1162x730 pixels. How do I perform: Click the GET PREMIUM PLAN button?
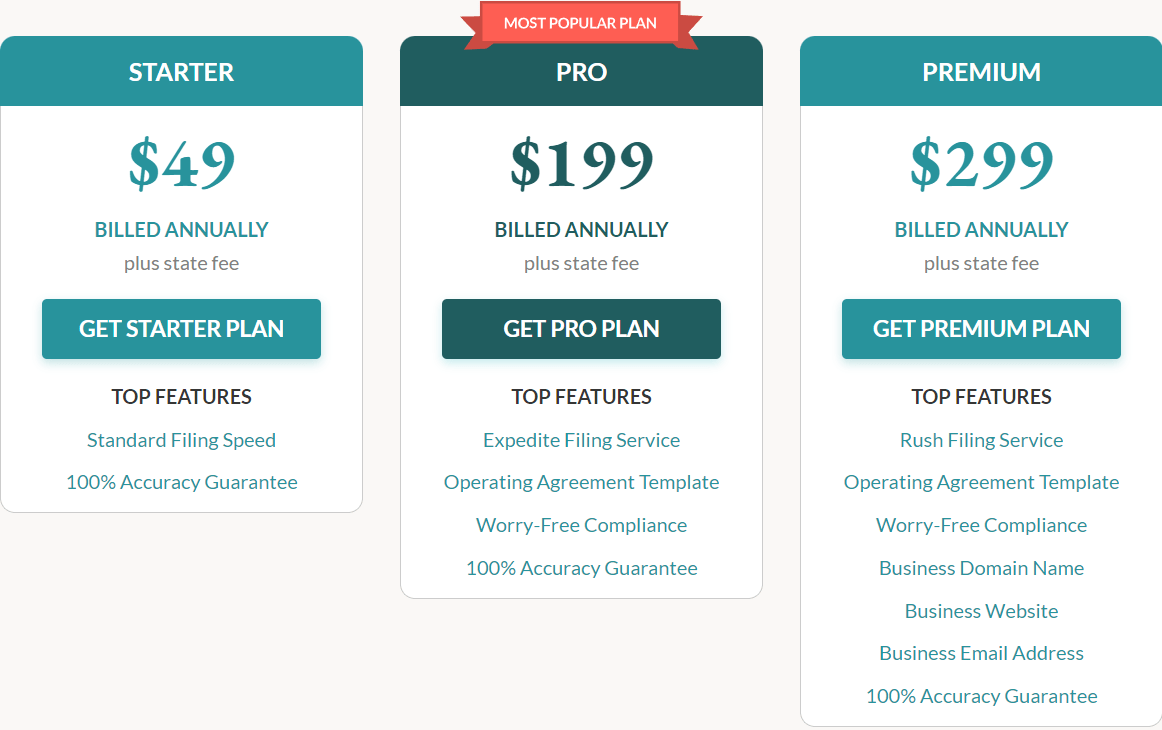tap(981, 328)
